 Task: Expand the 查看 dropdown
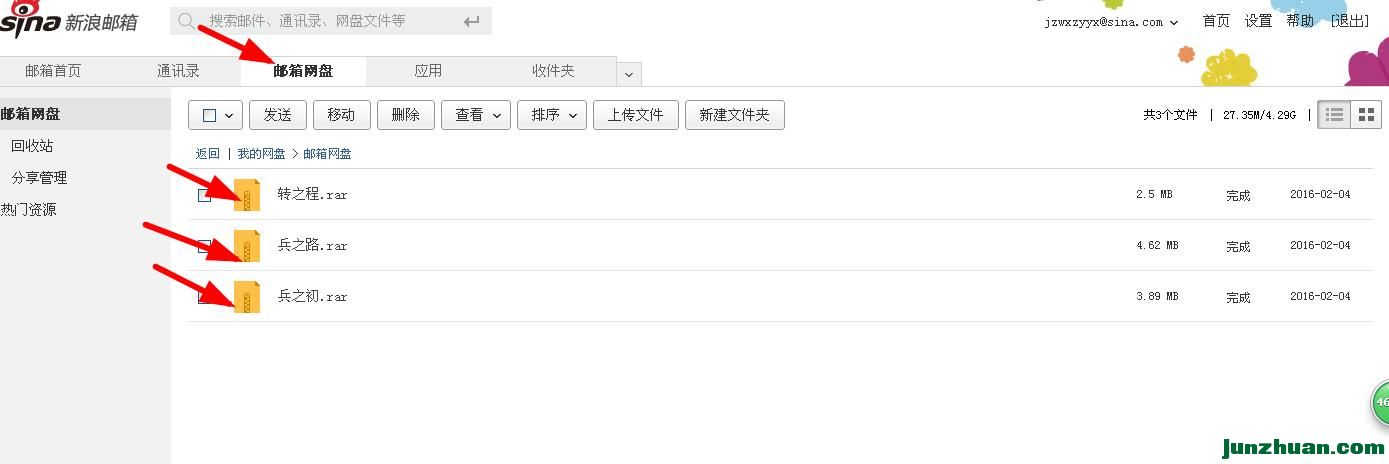pos(476,115)
